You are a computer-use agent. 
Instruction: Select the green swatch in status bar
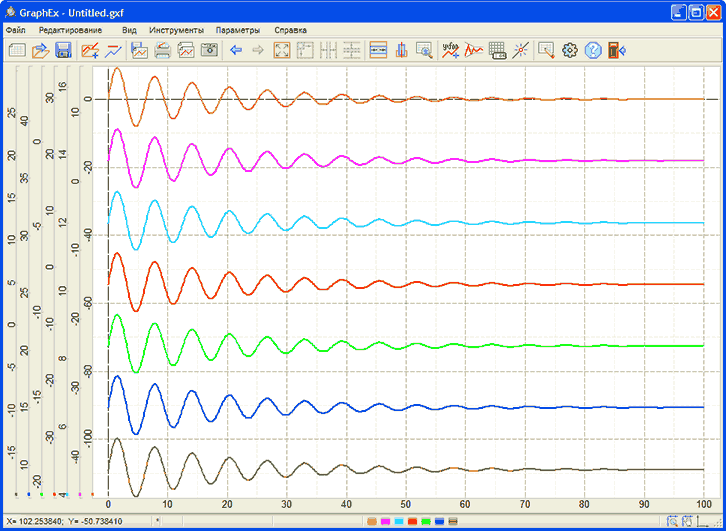click(x=424, y=522)
